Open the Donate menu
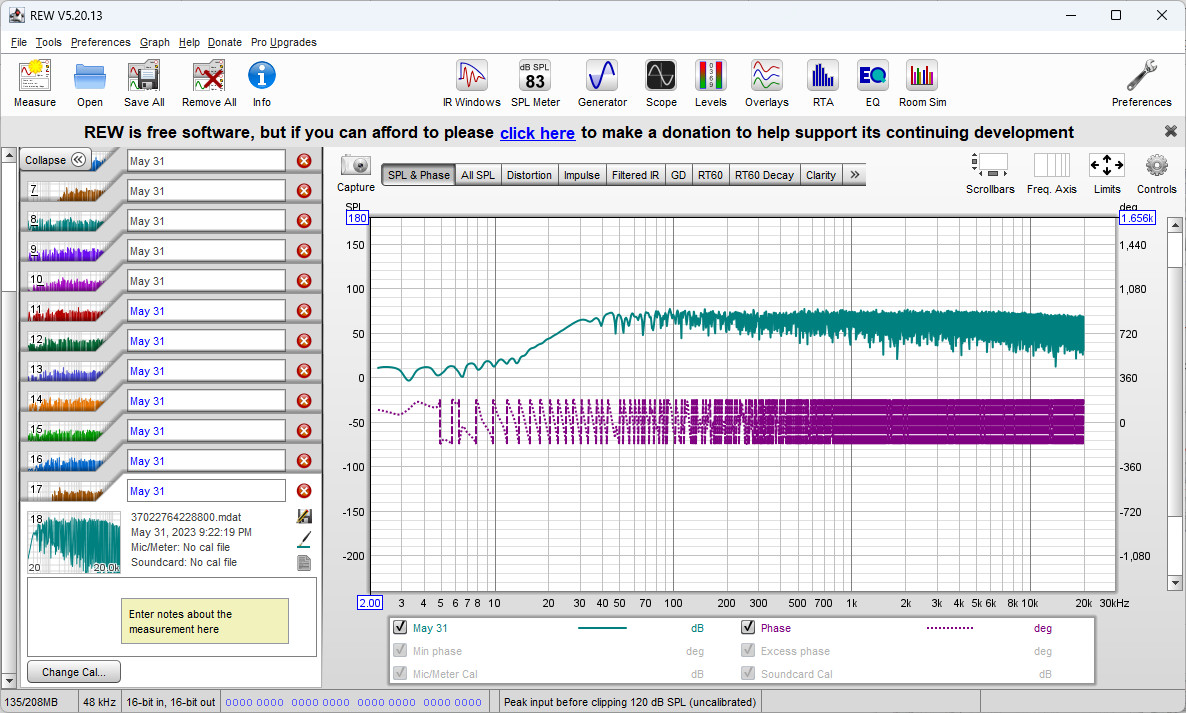 pyautogui.click(x=225, y=42)
